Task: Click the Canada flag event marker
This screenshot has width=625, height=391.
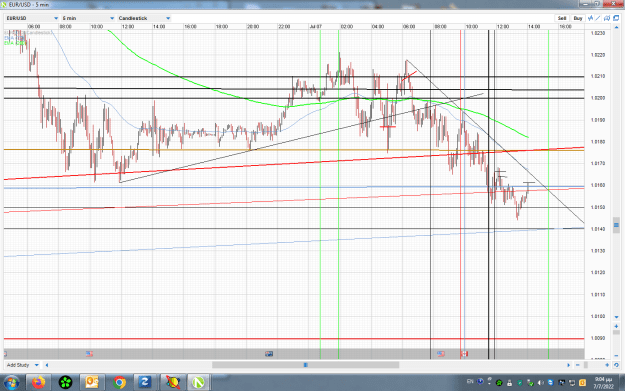Action: coord(464,354)
